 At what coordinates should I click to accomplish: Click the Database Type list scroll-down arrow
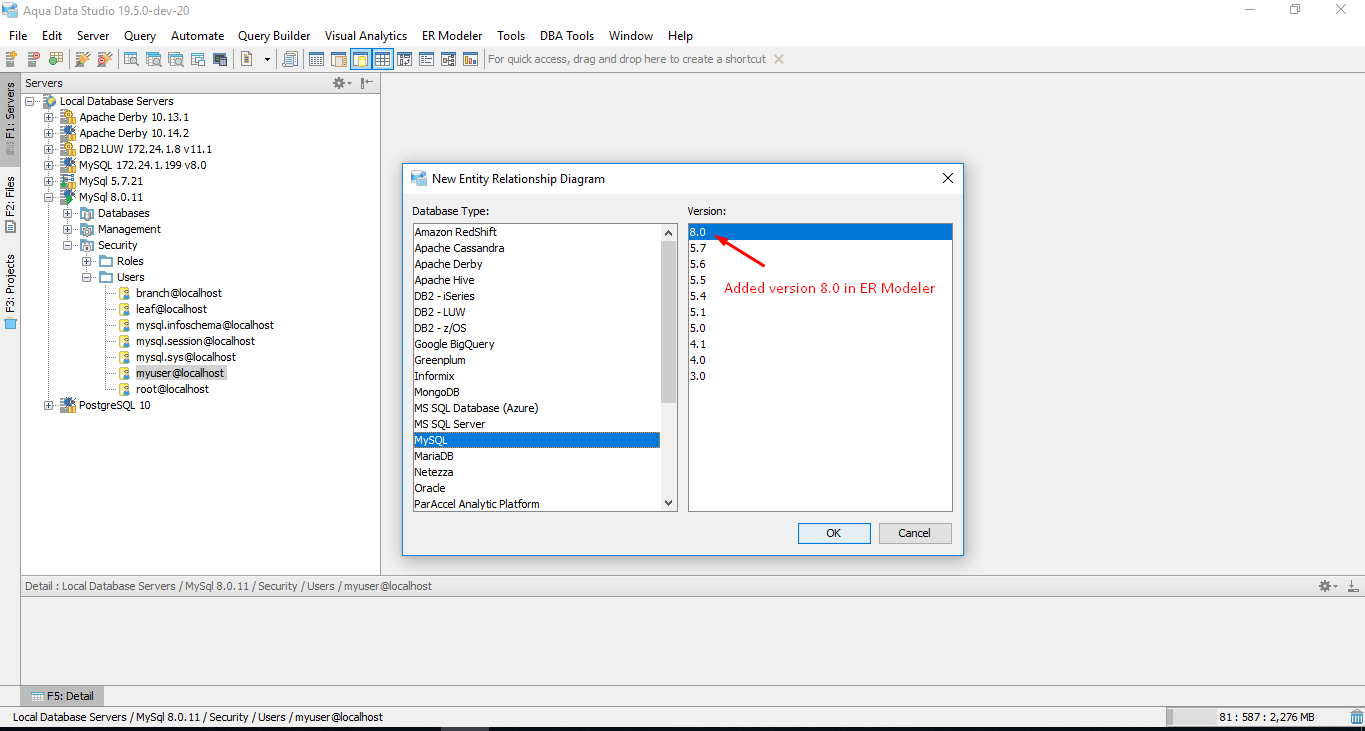tap(669, 503)
